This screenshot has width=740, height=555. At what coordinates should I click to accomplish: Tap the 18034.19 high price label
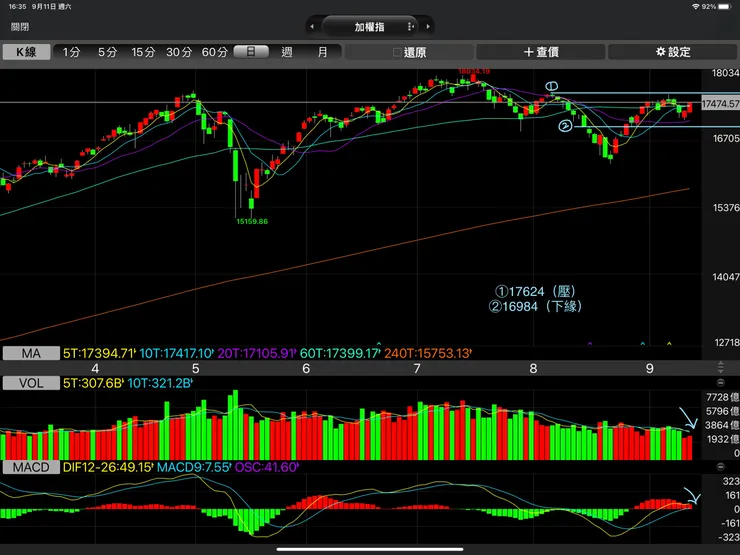click(474, 71)
